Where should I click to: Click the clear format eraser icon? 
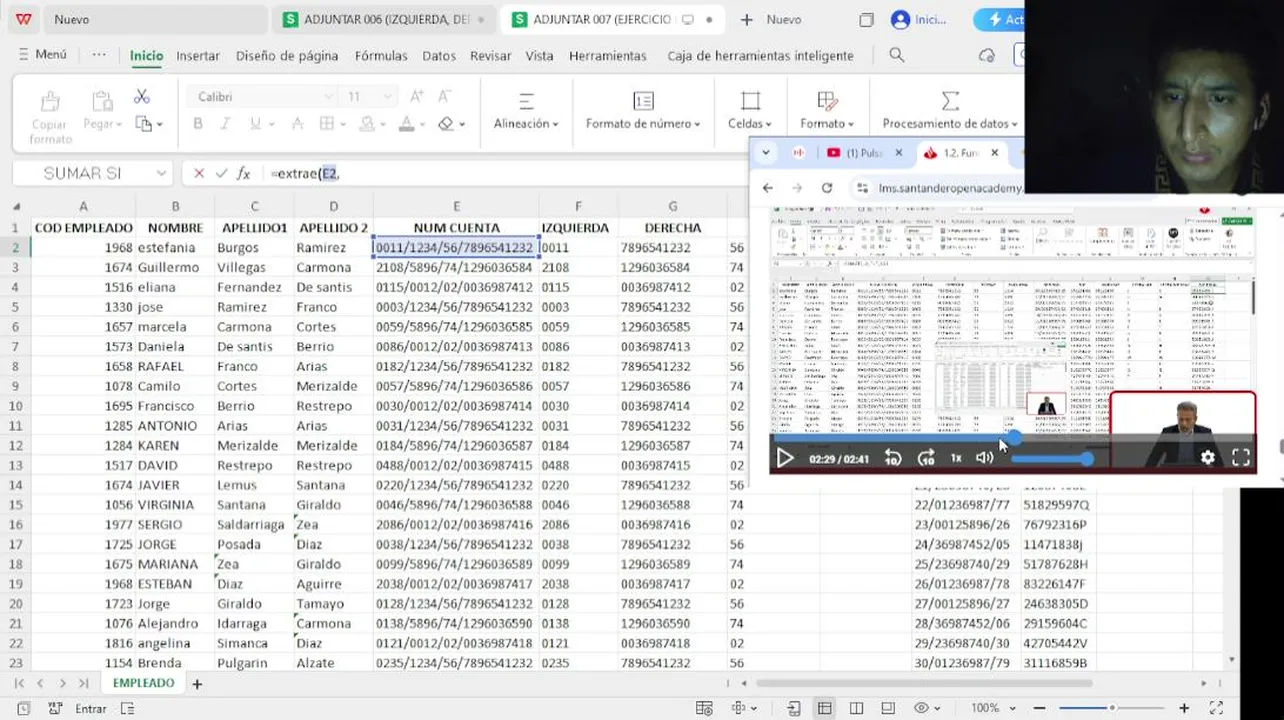[x=446, y=124]
